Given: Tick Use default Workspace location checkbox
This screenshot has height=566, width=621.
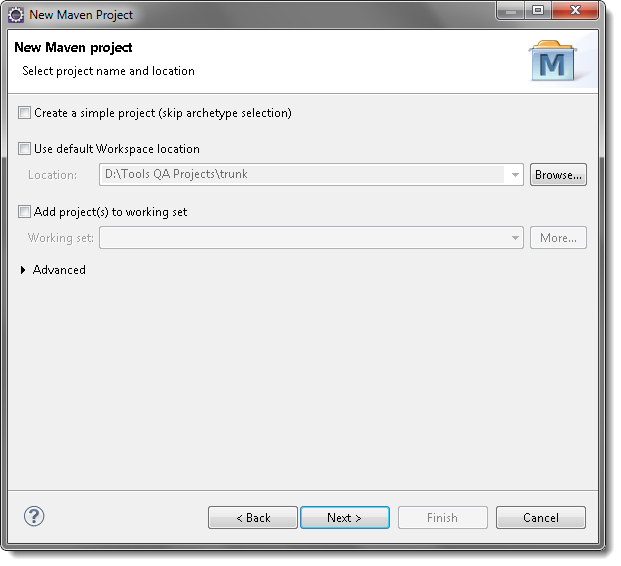Looking at the screenshot, I should 24,149.
